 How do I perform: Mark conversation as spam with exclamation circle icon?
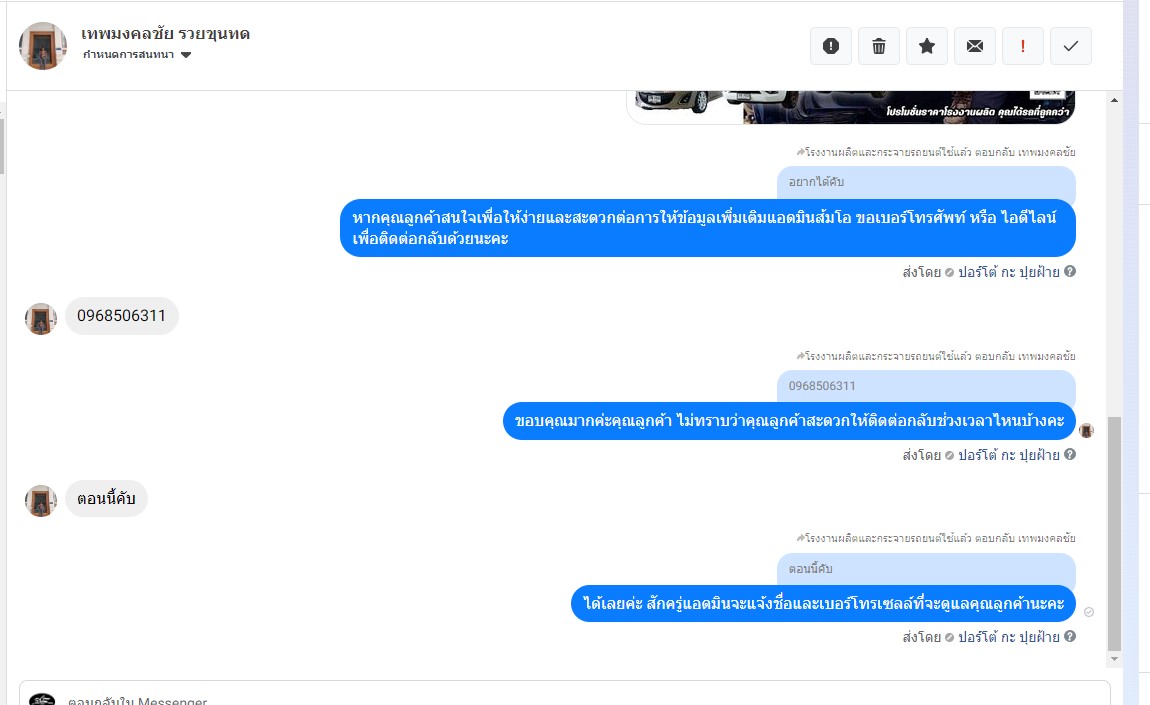click(830, 46)
